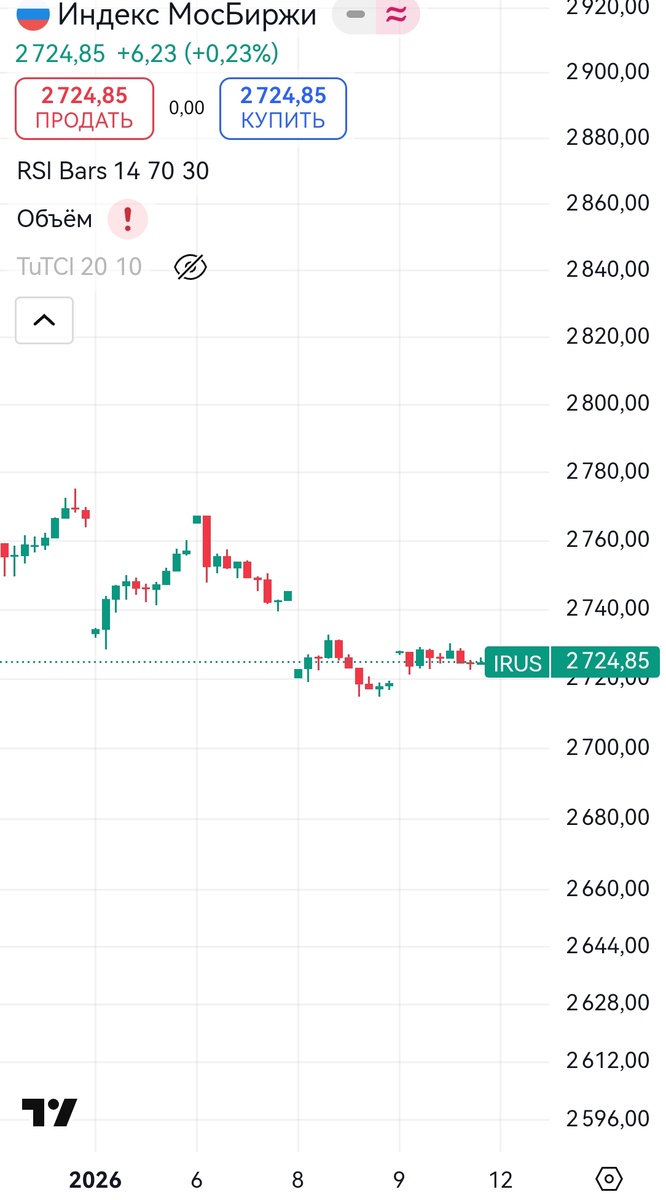Open the TradingView logo
This screenshot has height=1200, width=666.
49,1113
